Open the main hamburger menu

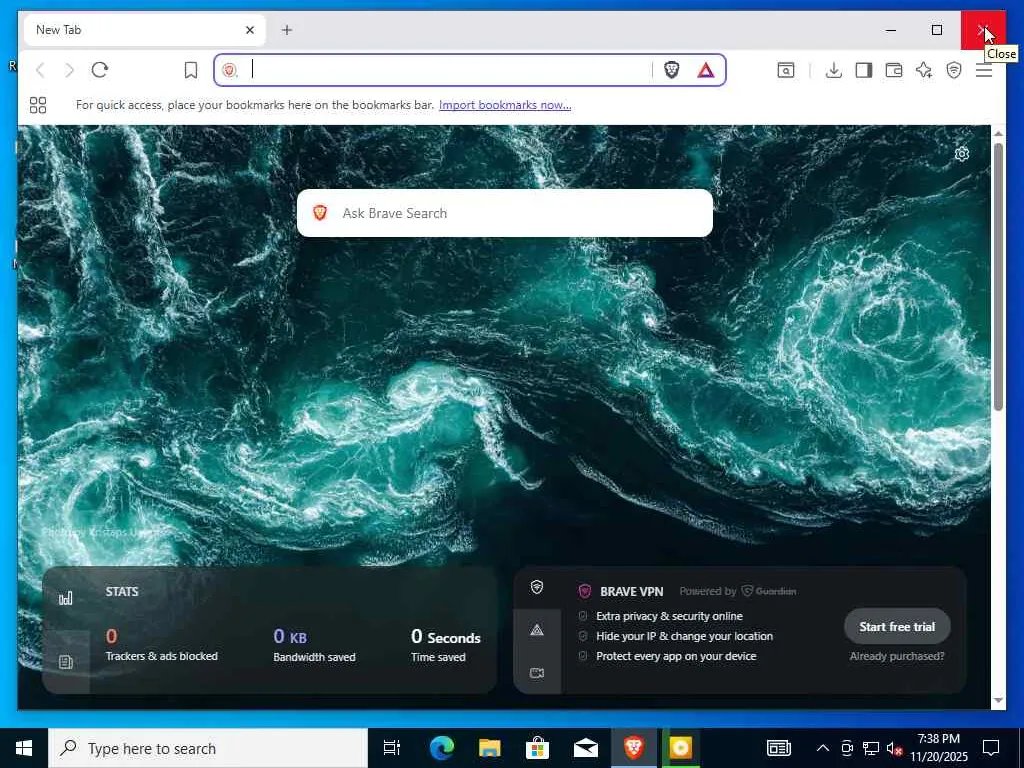984,70
